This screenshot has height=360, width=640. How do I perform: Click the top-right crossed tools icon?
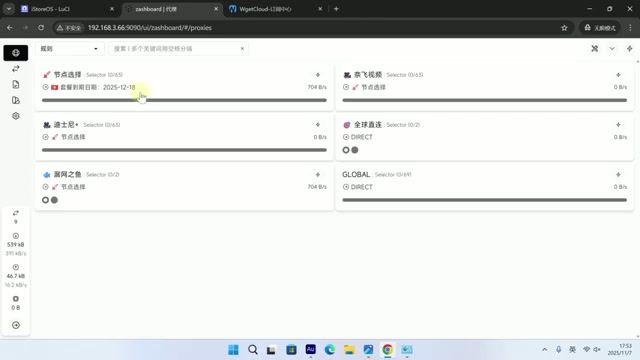point(595,49)
